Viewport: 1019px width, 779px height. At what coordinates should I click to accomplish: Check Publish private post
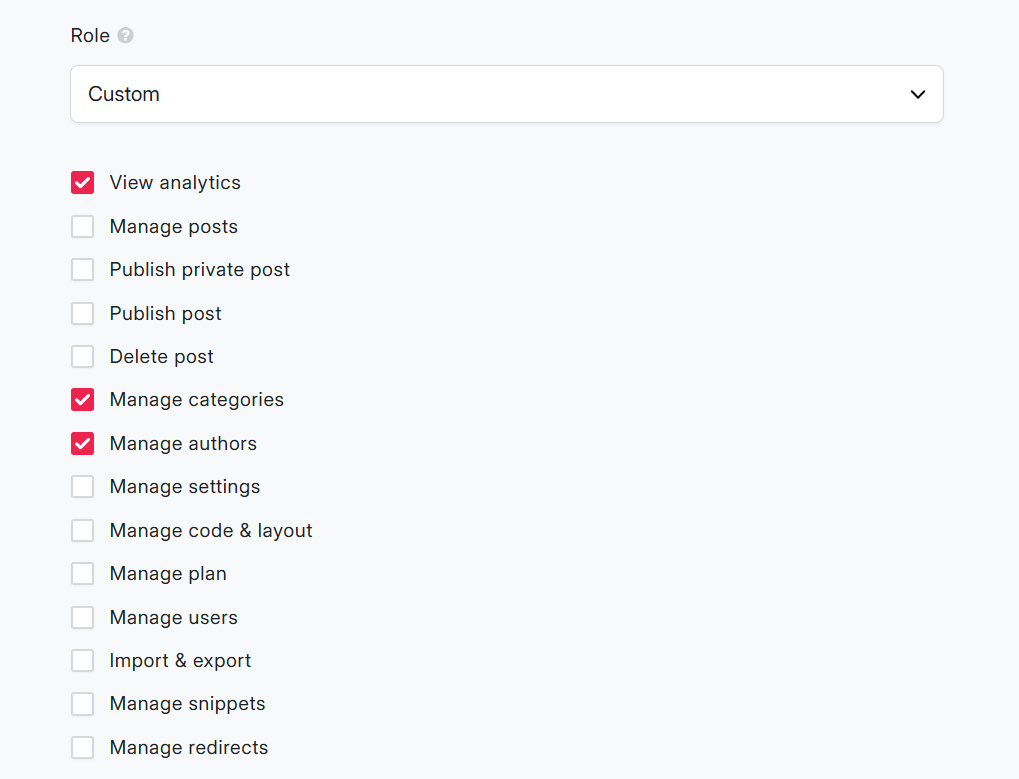pyautogui.click(x=82, y=269)
